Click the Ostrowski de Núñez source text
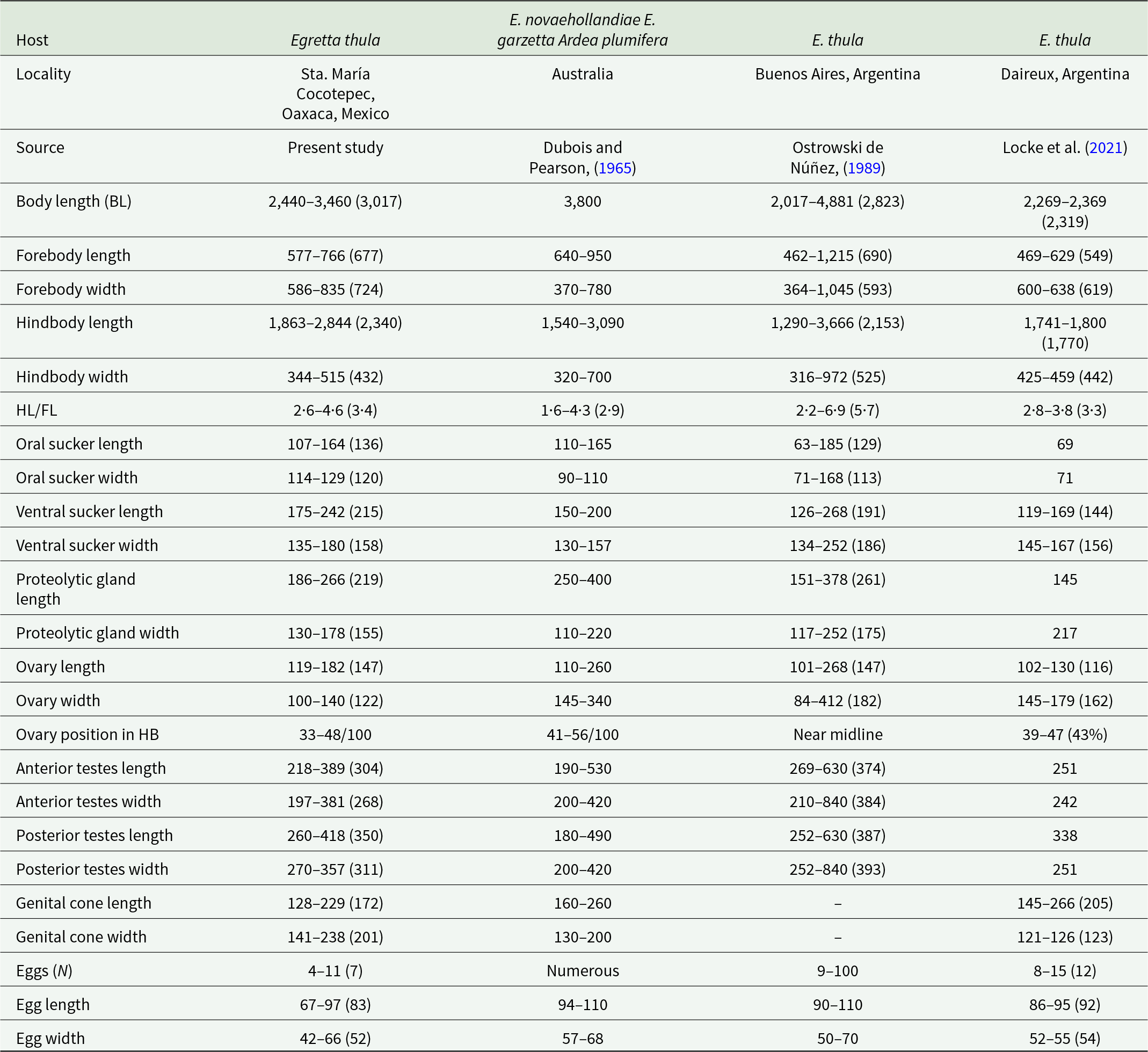 (x=837, y=148)
